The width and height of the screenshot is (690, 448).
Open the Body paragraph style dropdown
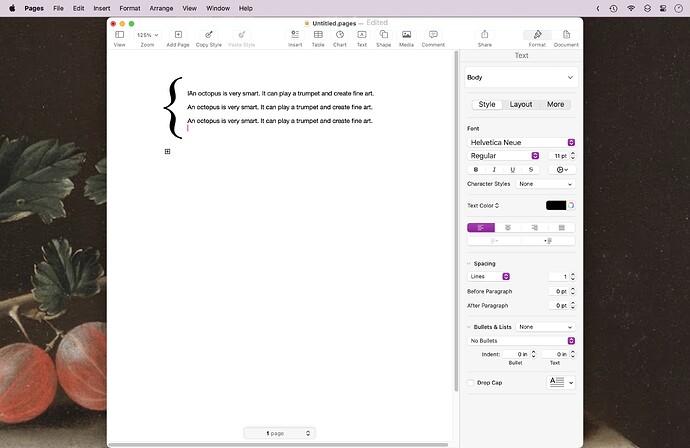click(x=521, y=77)
